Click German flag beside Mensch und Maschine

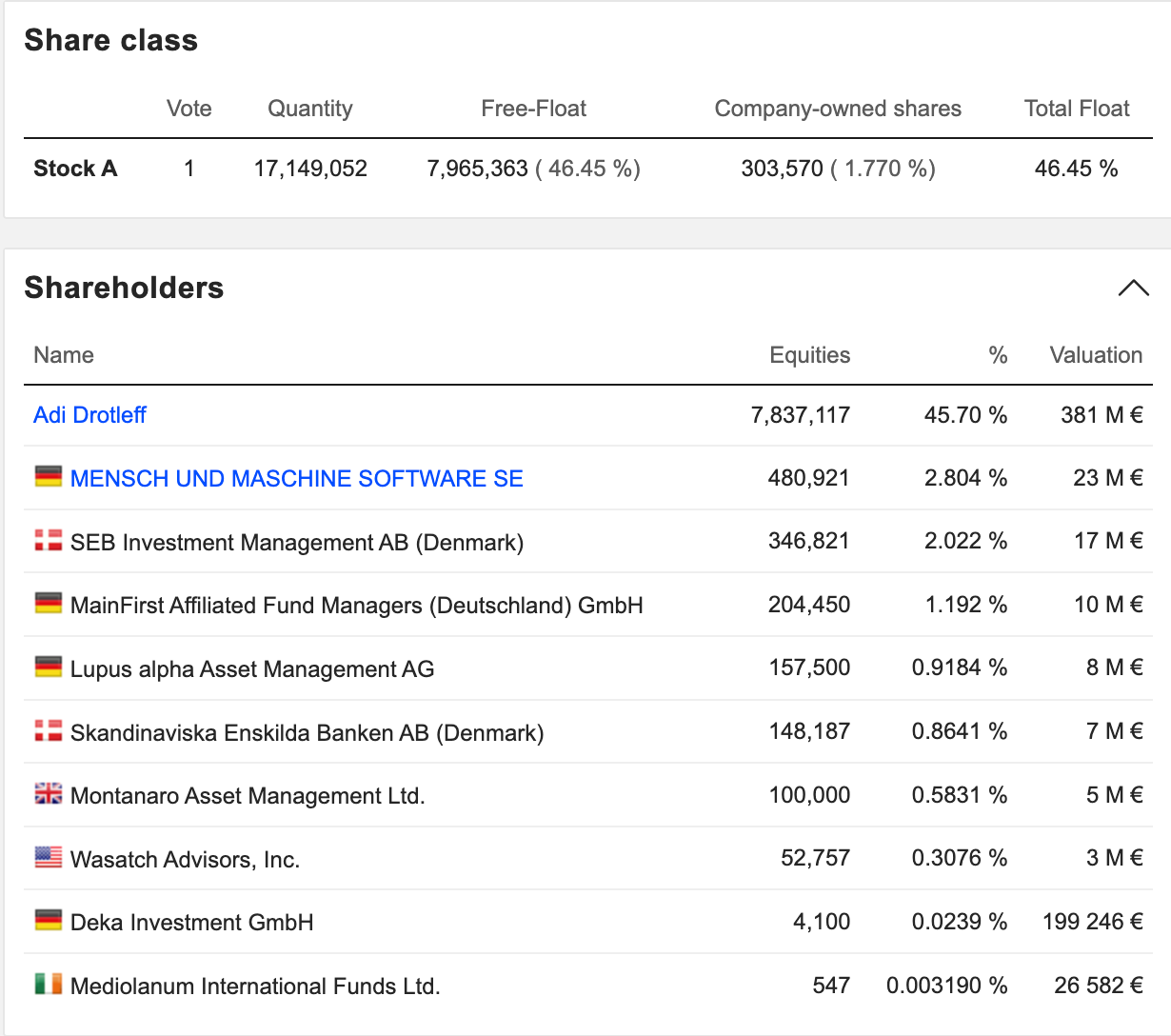click(x=49, y=476)
